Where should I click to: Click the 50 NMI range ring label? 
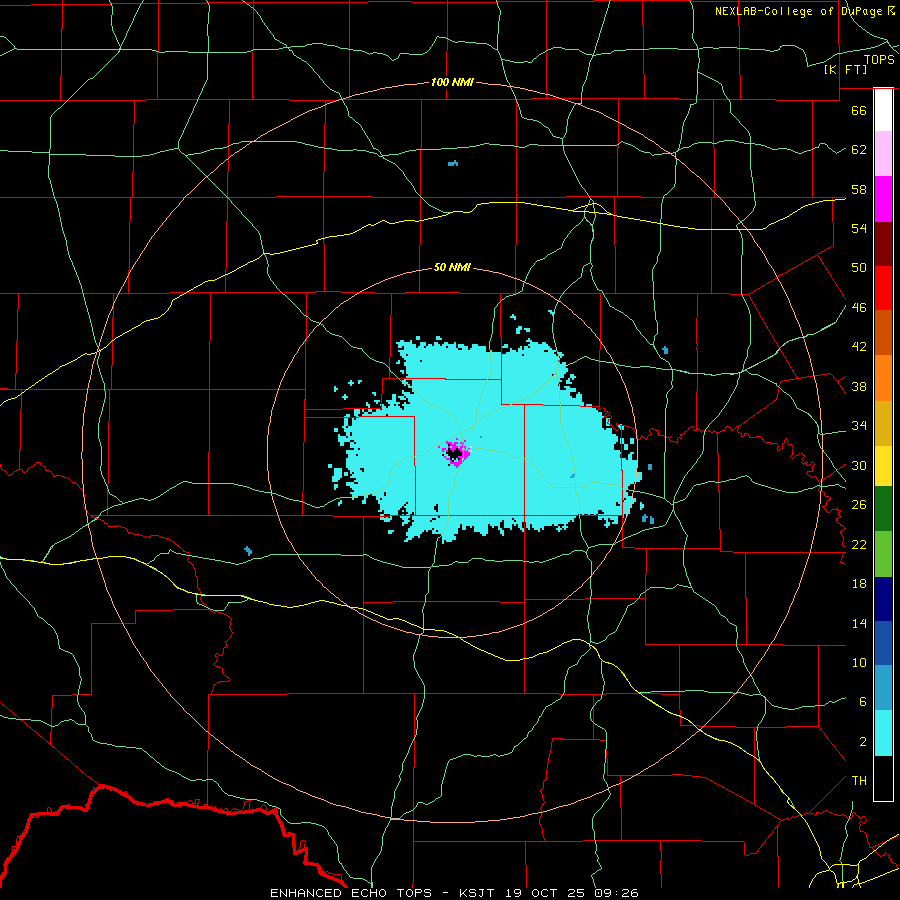coord(452,267)
